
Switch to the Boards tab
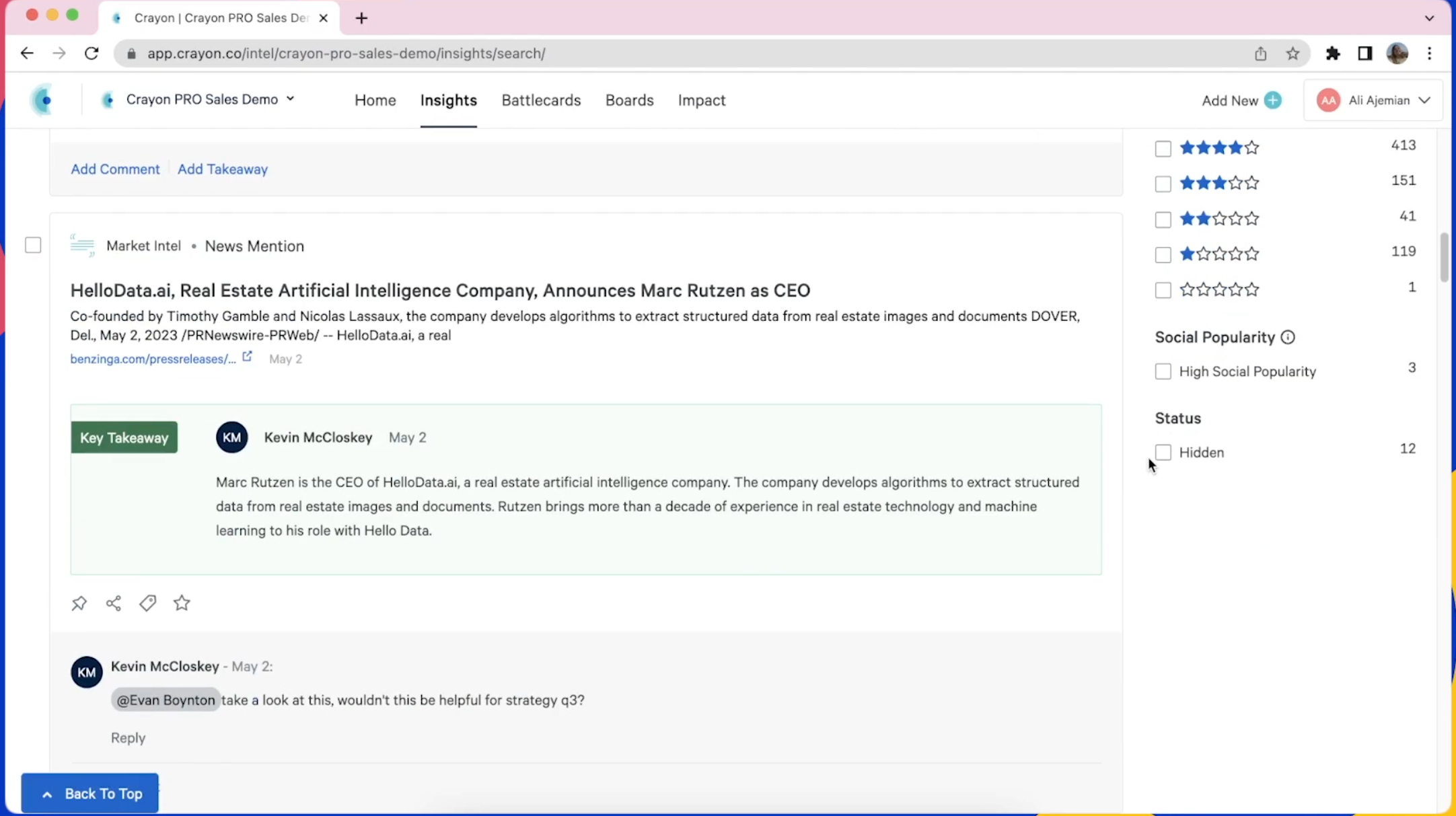[x=630, y=100]
